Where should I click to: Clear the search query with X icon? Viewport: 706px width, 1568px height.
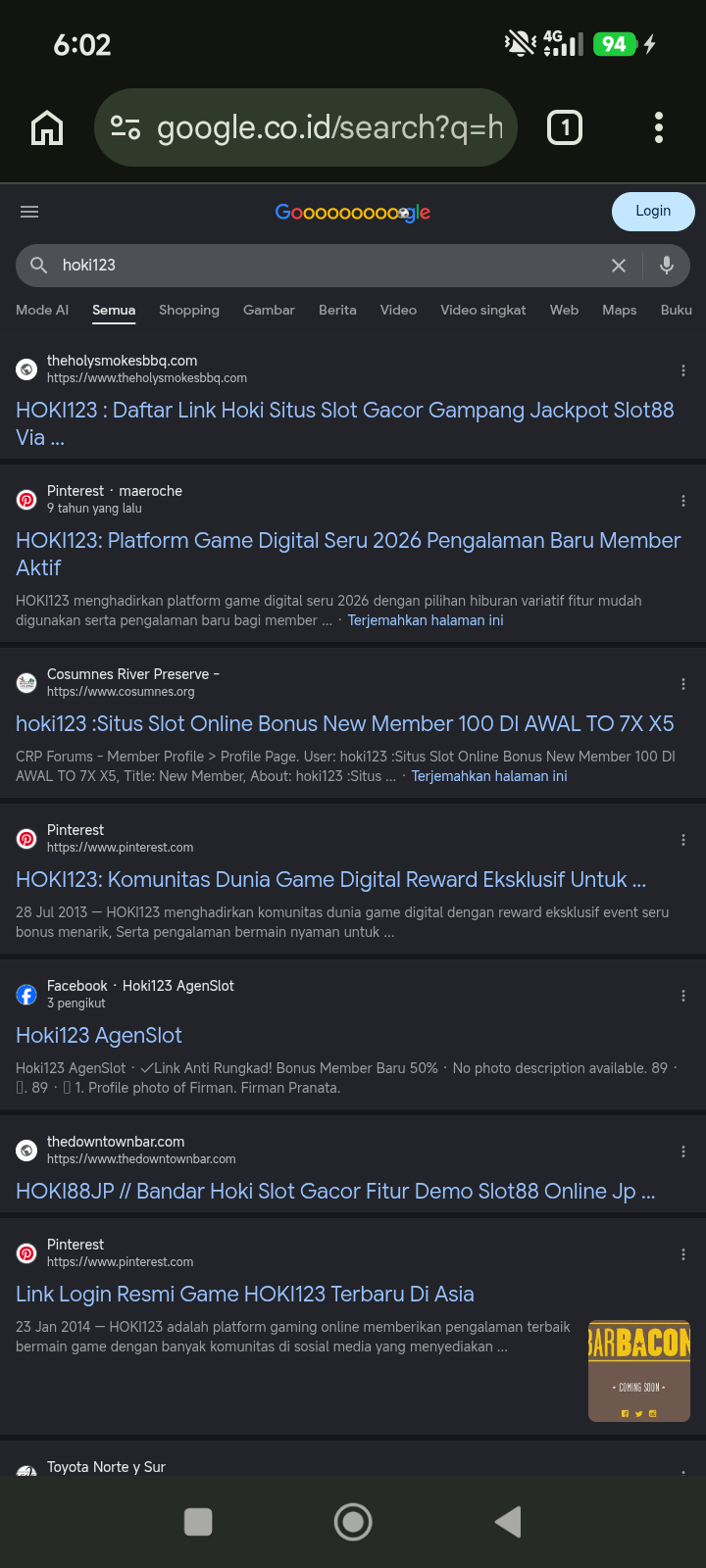pyautogui.click(x=619, y=266)
